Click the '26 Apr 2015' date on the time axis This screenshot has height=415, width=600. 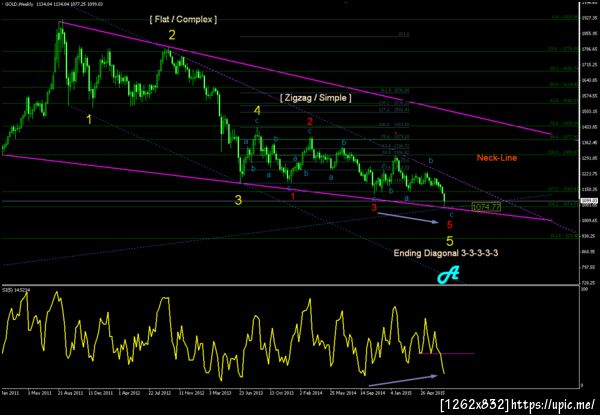click(432, 393)
